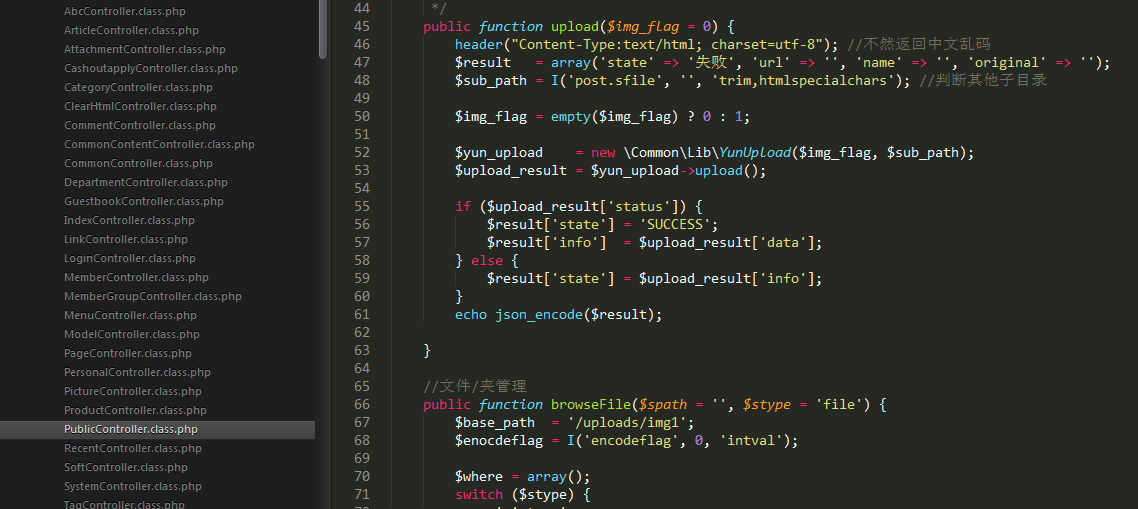Open MemberGroupController.class.php file
The width and height of the screenshot is (1138, 509).
click(x=152, y=296)
